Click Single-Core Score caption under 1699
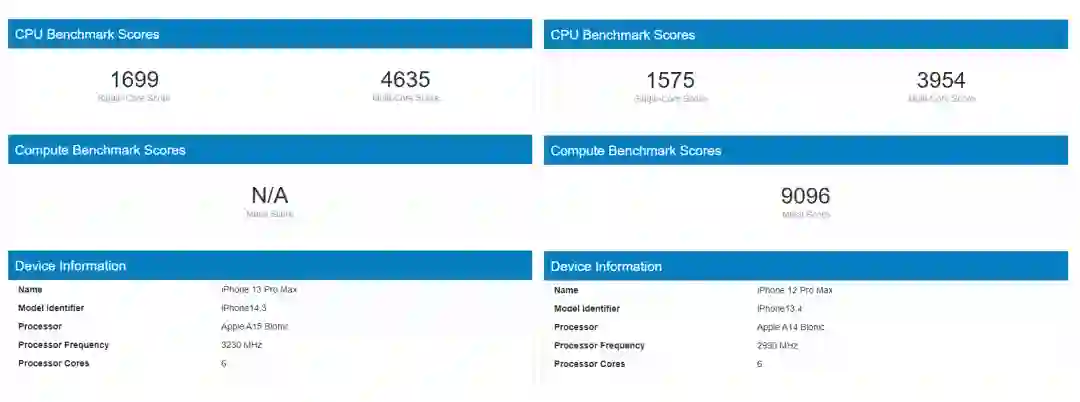1080x402 pixels. (x=134, y=98)
